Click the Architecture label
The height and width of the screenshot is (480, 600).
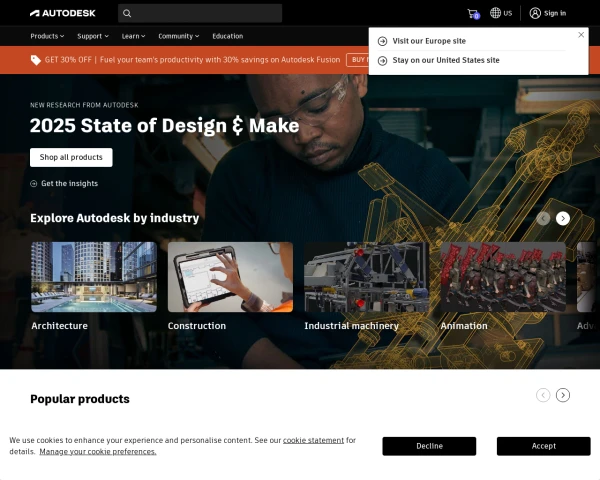pos(59,326)
